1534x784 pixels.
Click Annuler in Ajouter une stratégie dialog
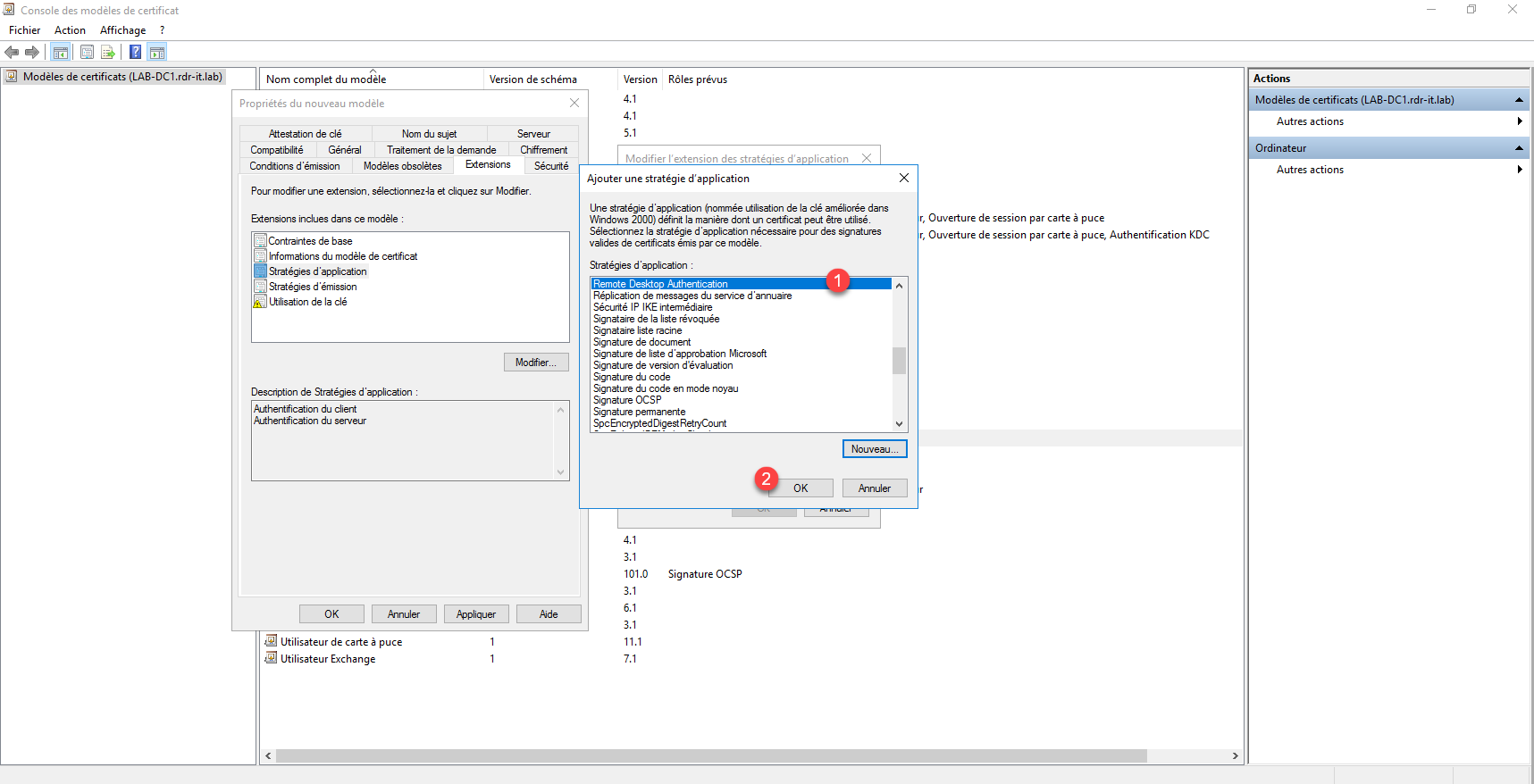pyautogui.click(x=874, y=488)
